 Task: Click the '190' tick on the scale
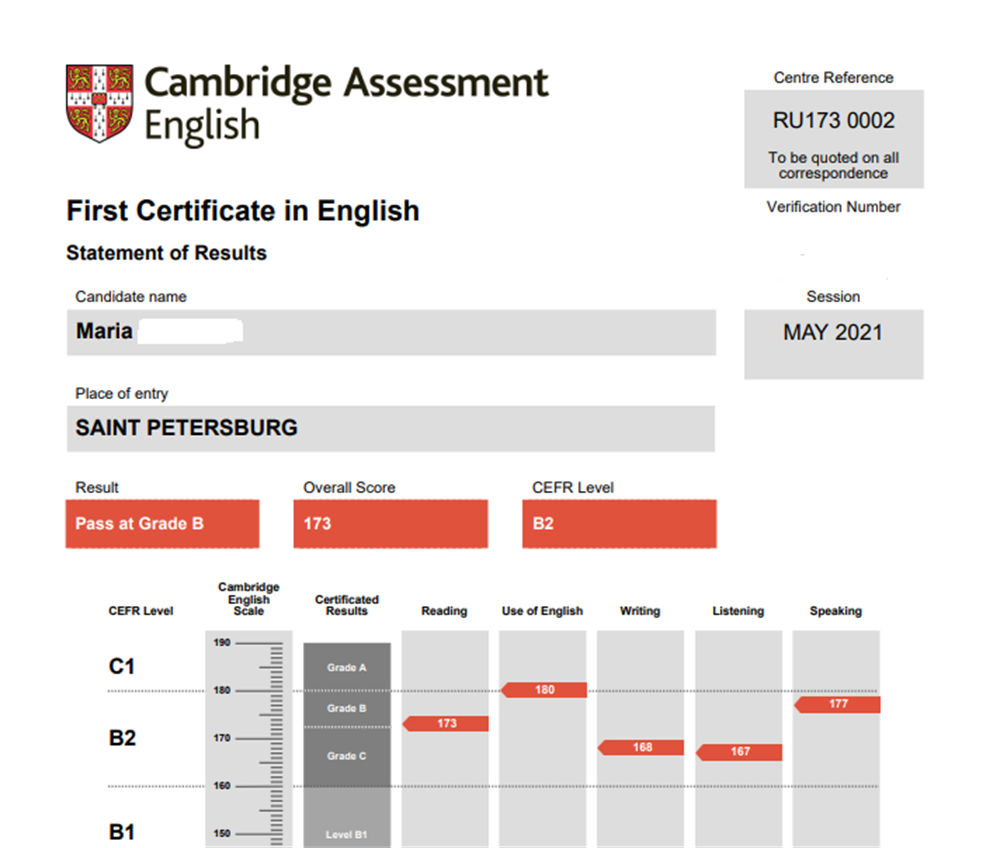222,643
